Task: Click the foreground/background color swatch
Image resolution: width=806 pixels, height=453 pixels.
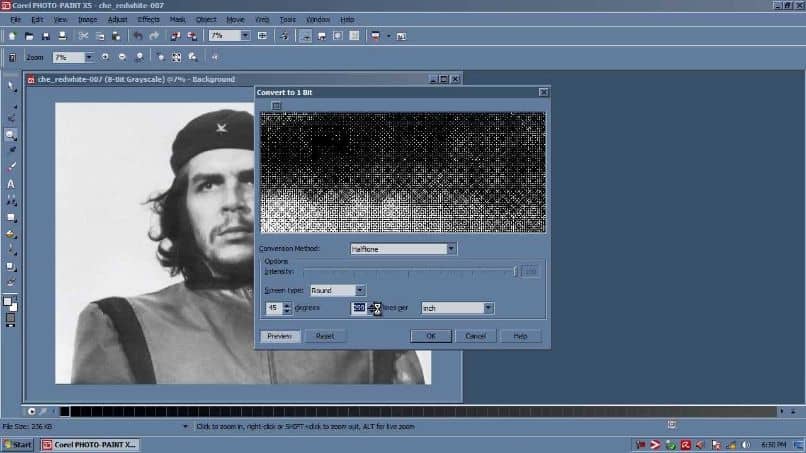Action: coord(10,302)
